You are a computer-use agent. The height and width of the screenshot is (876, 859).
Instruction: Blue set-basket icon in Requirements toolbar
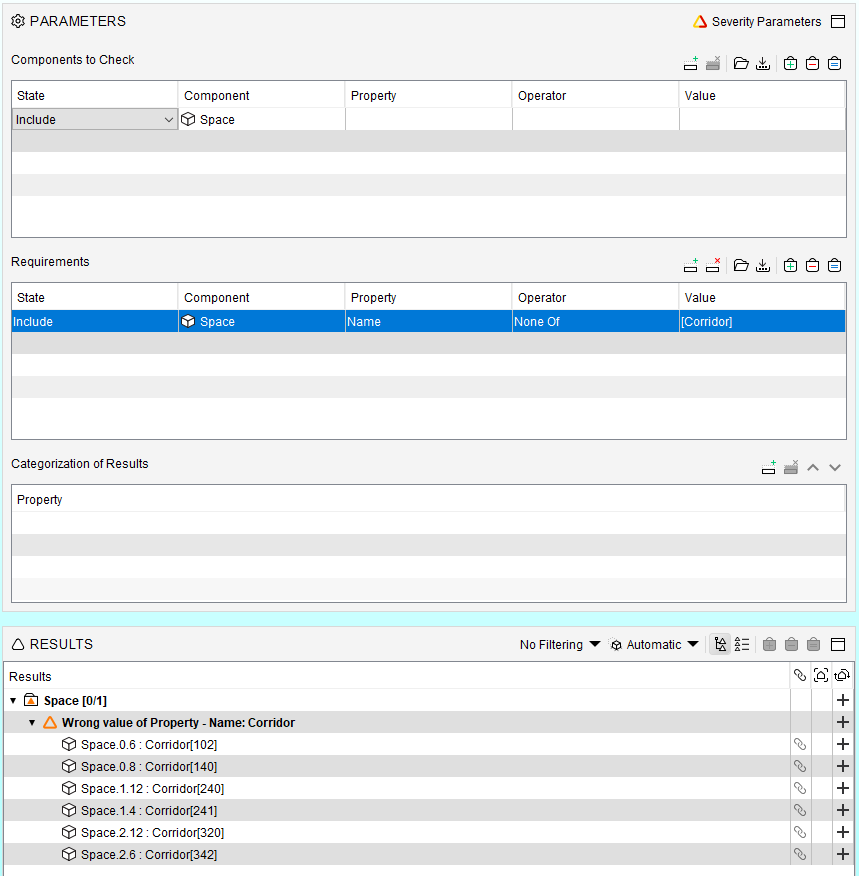[x=834, y=265]
